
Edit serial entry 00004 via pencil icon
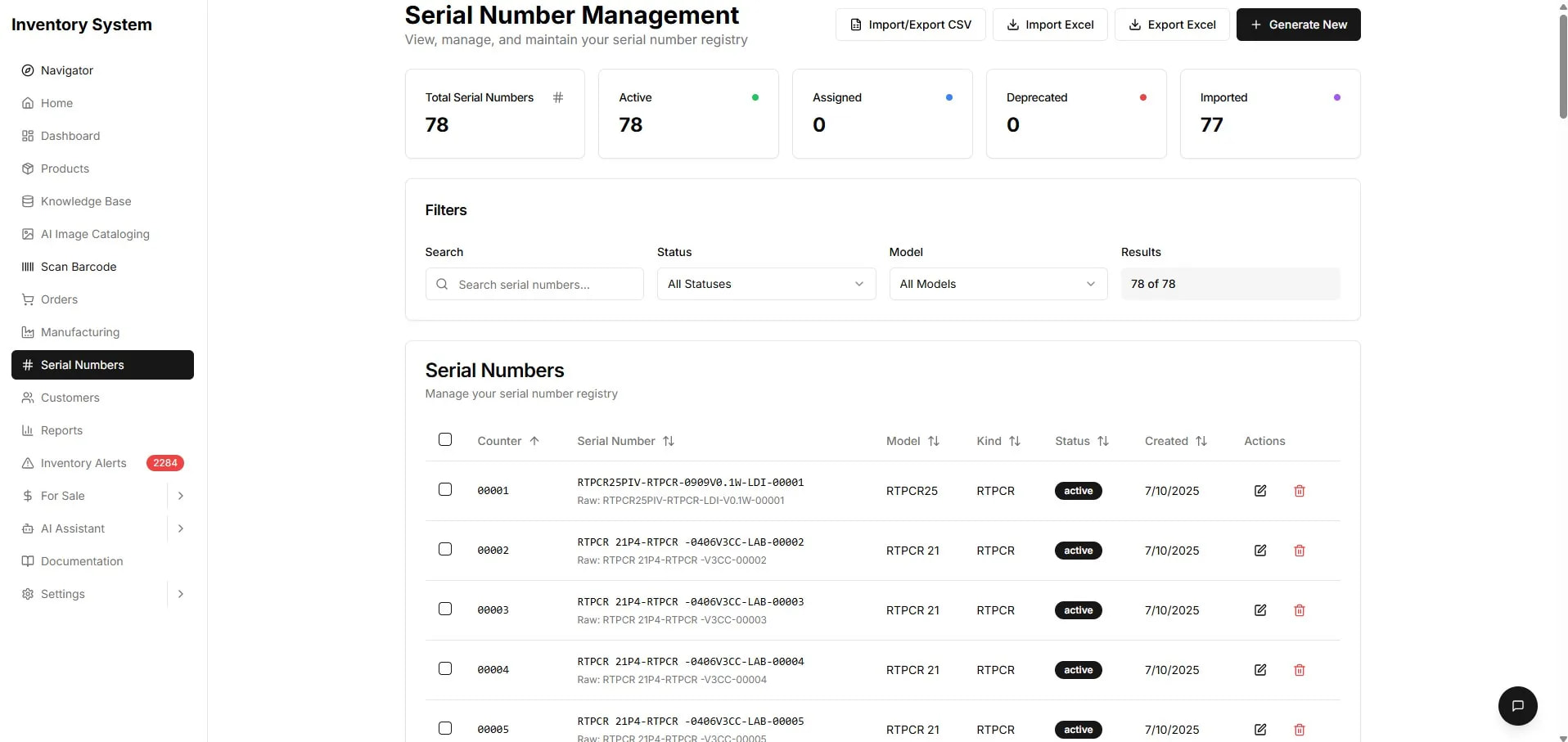click(x=1260, y=670)
